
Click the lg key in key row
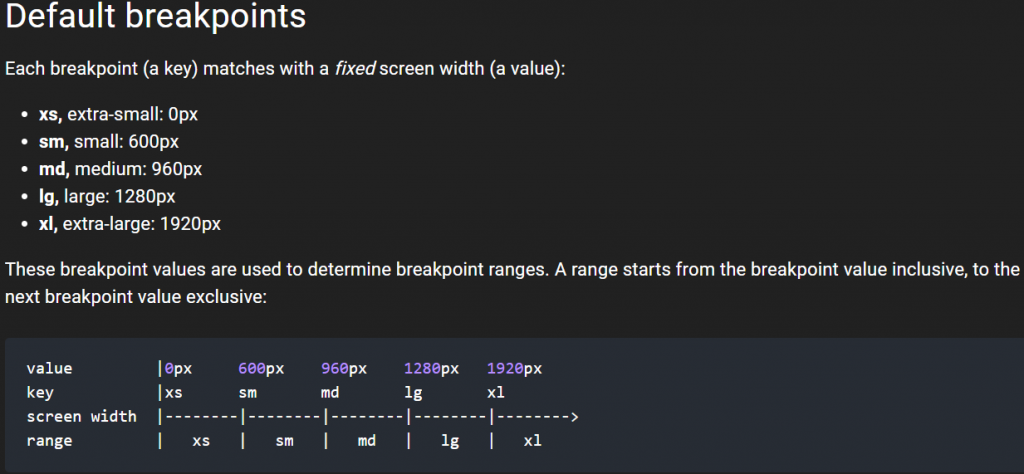(x=413, y=393)
